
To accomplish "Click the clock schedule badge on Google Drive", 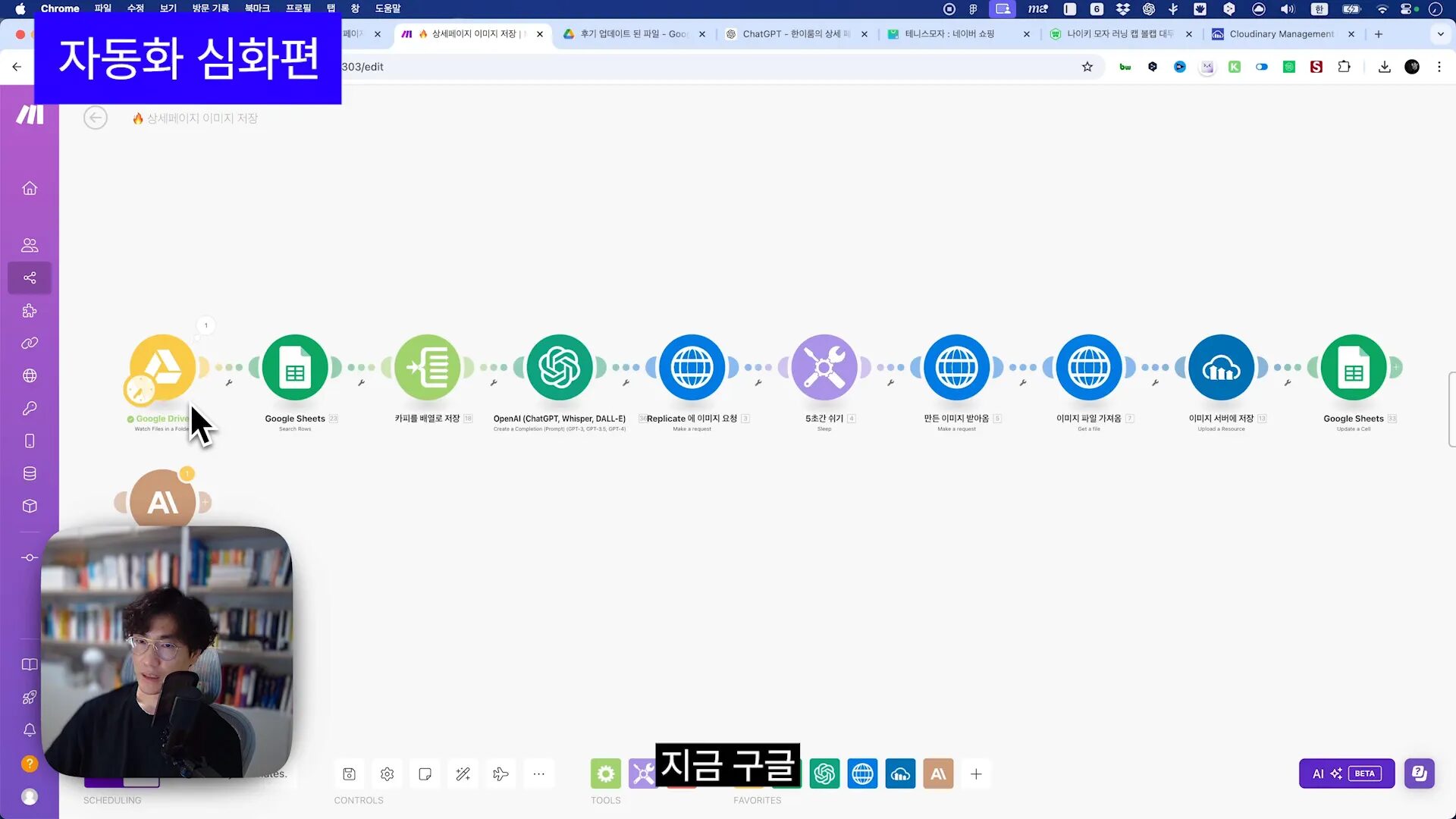I will 140,390.
